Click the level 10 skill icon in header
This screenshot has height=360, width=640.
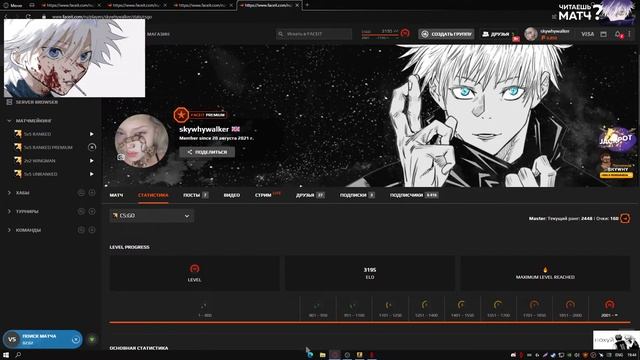pos(405,33)
